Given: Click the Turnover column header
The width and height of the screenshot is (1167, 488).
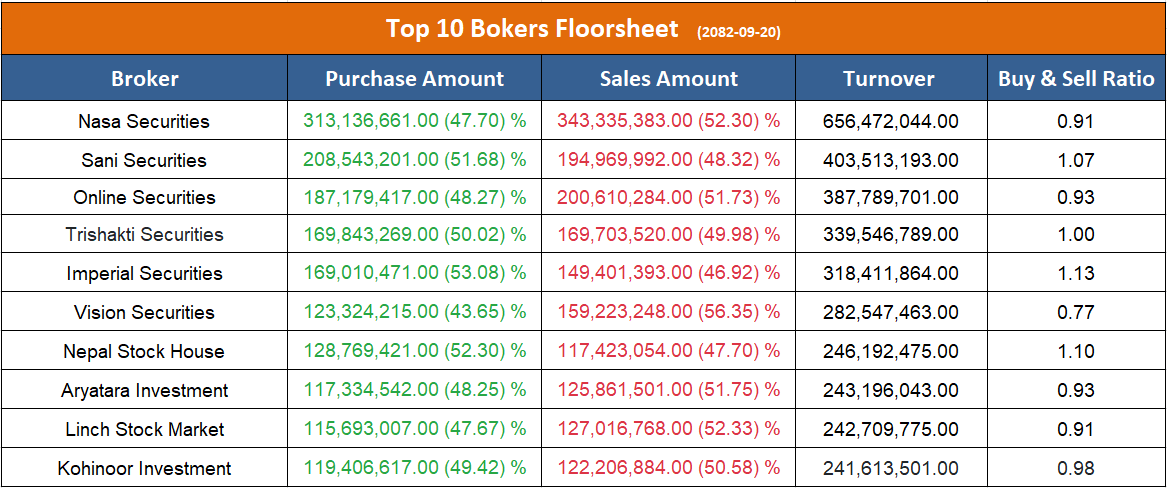Looking at the screenshot, I should 889,79.
